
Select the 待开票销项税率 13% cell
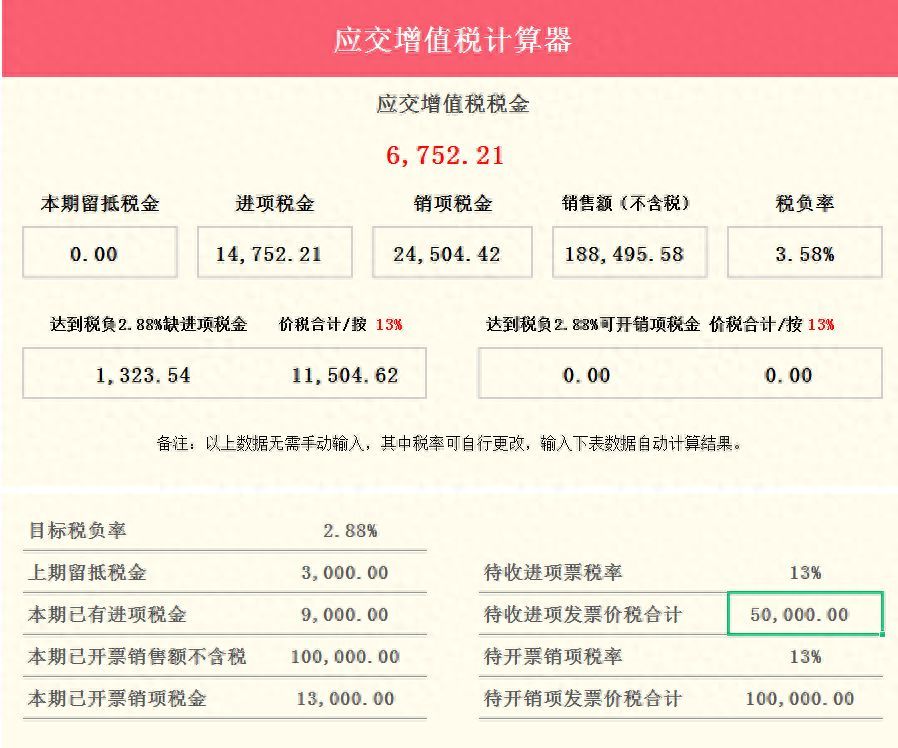coord(804,657)
